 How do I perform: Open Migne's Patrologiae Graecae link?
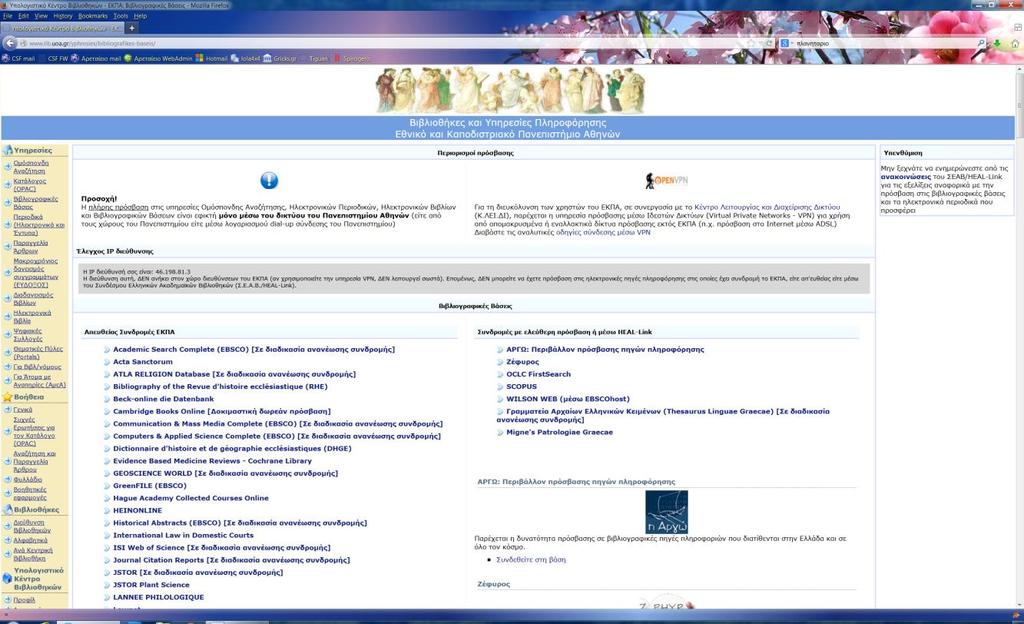(560, 432)
